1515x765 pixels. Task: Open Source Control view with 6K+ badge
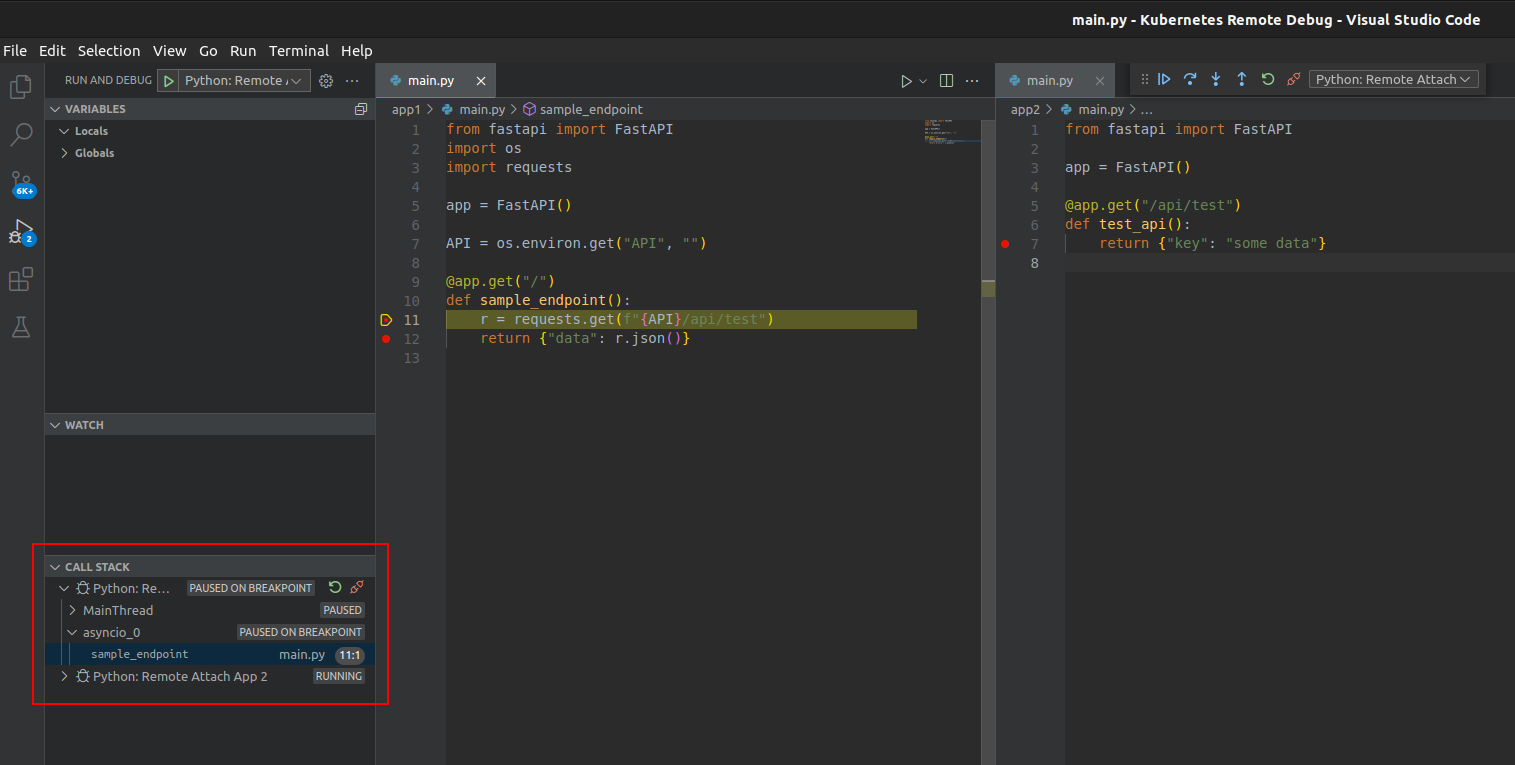point(21,183)
